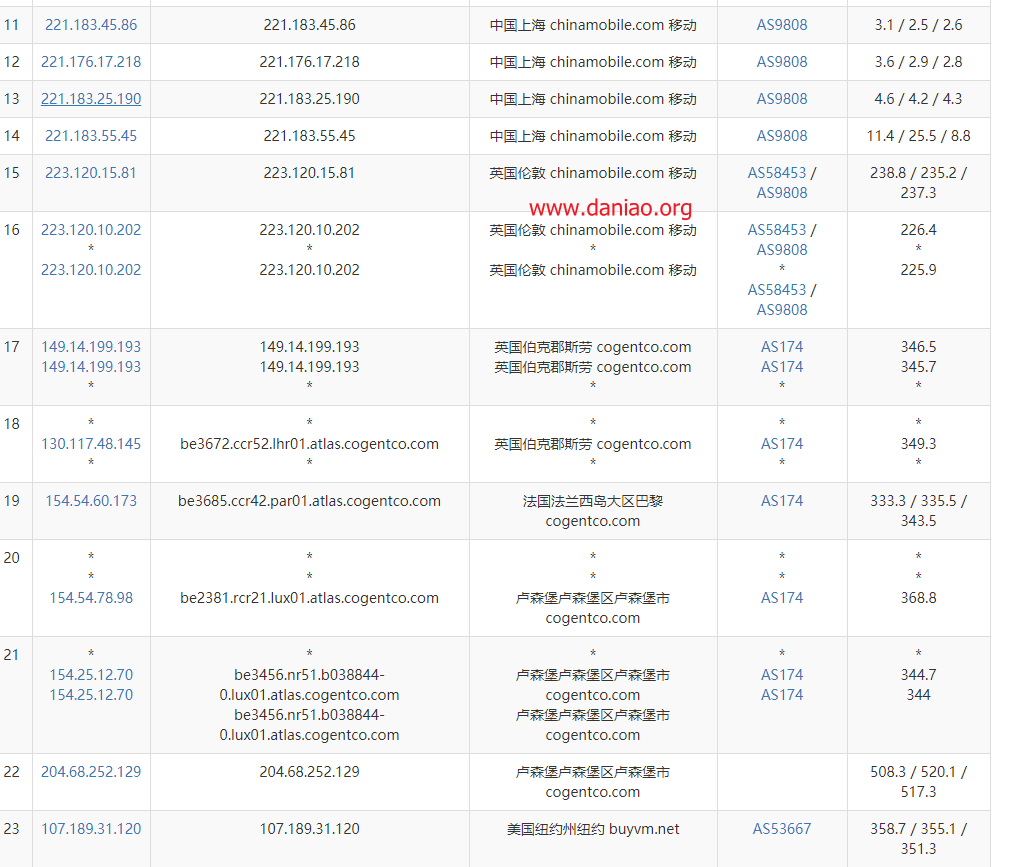Select hostname cell 107.189.31.120 in row 23
1025x867 pixels.
pos(309,828)
